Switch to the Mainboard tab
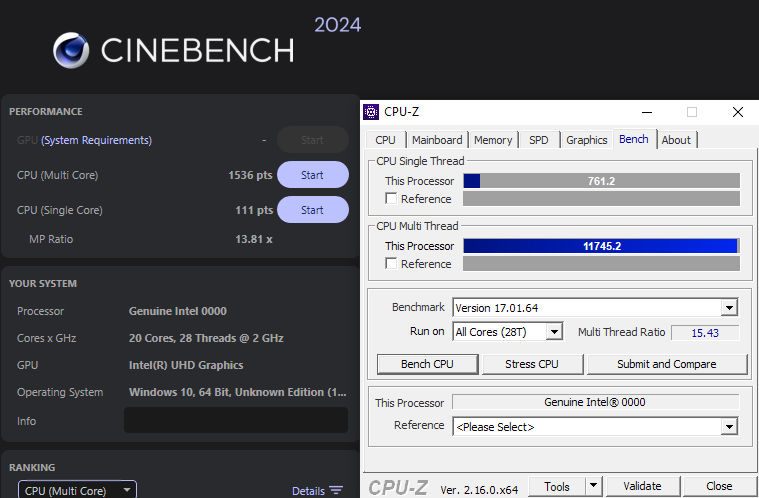 (x=437, y=140)
